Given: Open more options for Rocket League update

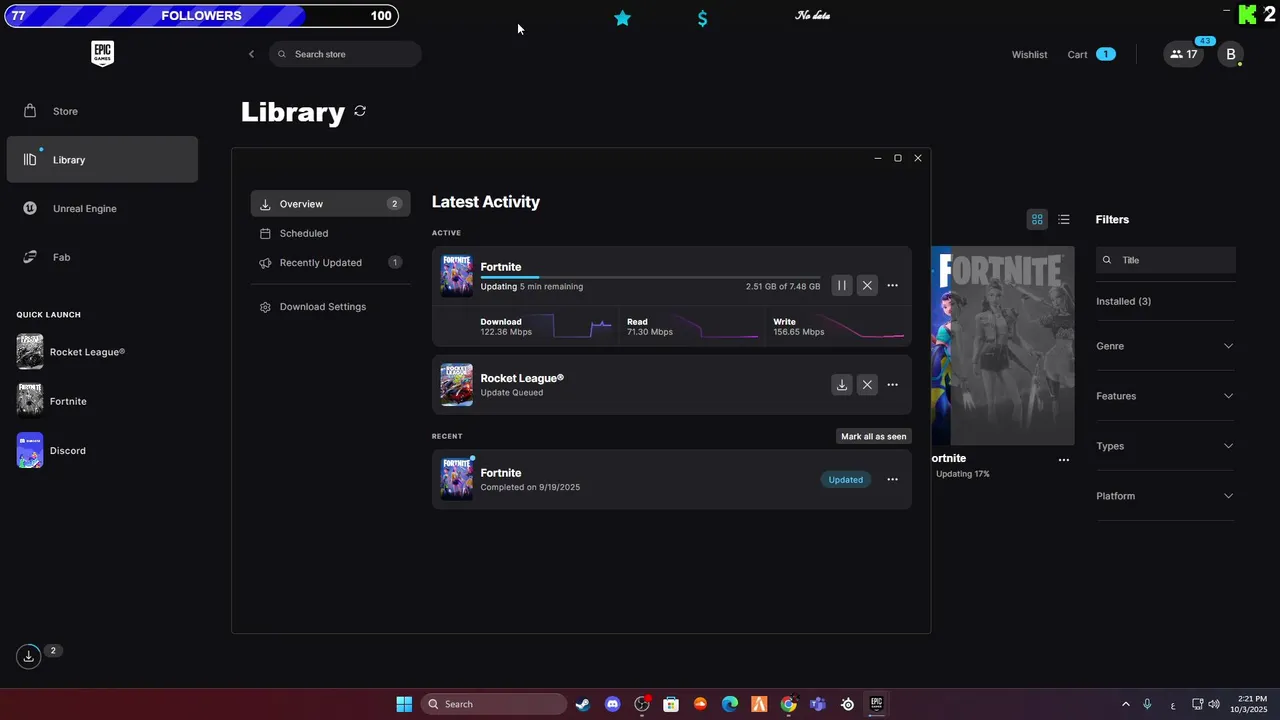Looking at the screenshot, I should point(893,385).
